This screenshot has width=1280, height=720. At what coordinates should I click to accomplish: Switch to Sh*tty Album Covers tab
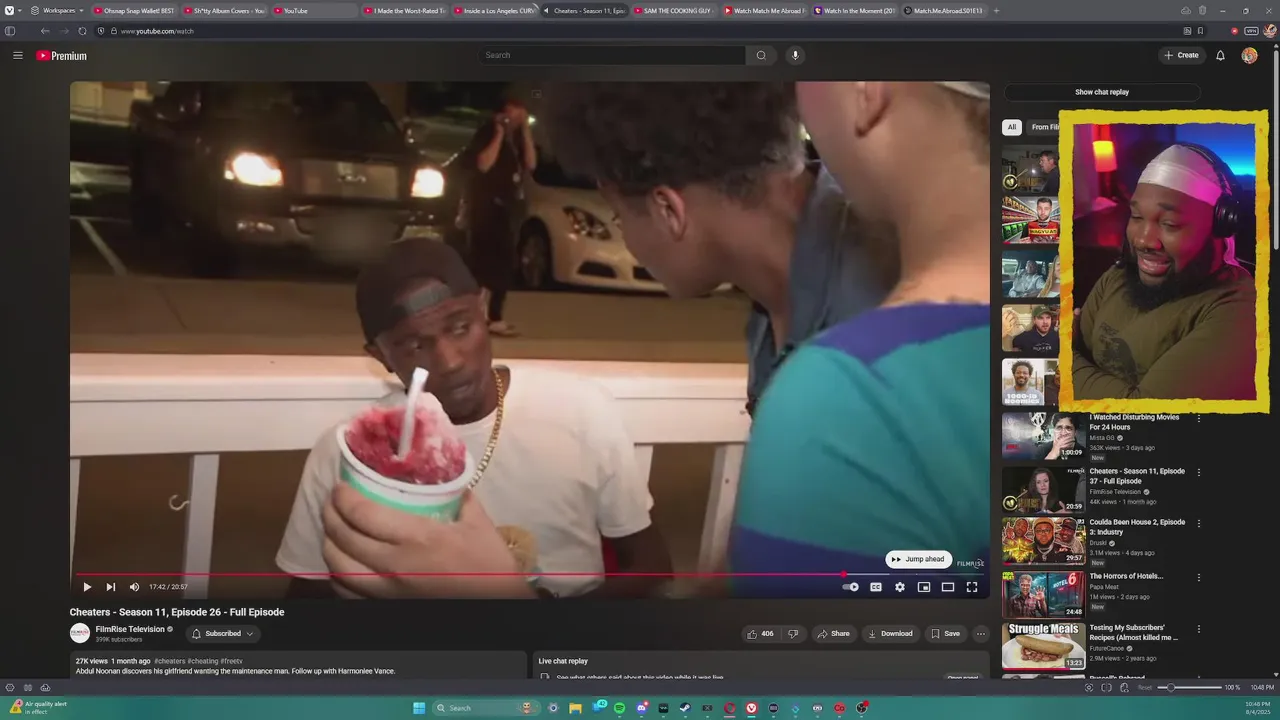[225, 10]
